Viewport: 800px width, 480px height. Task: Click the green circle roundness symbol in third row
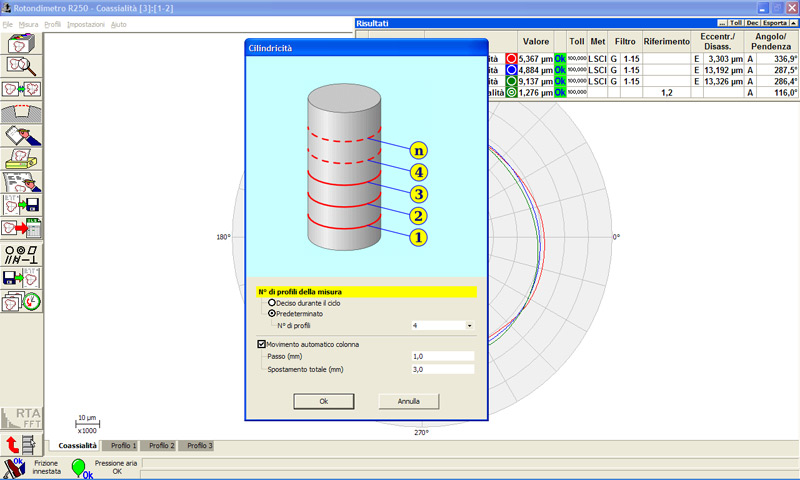(511, 81)
